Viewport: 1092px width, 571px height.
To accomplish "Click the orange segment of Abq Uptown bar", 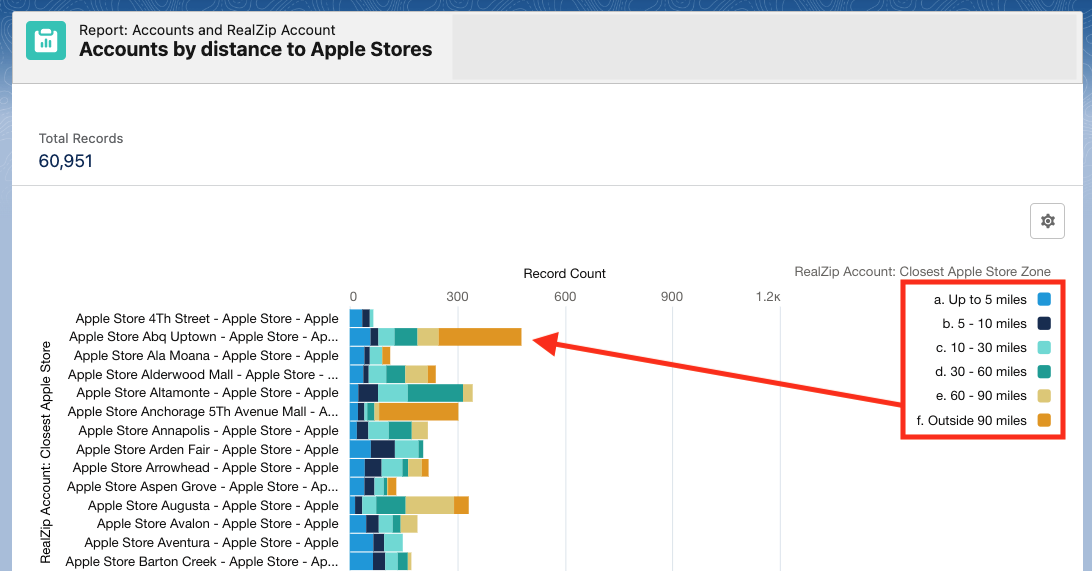I will pyautogui.click(x=480, y=337).
